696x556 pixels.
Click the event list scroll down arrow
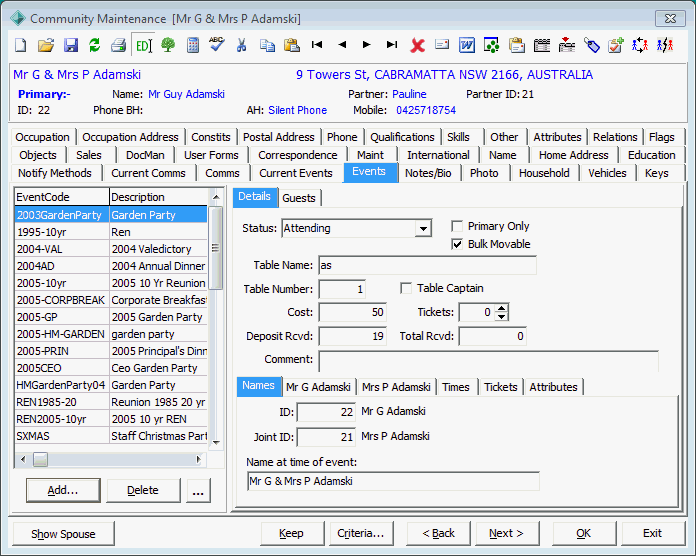(216, 442)
